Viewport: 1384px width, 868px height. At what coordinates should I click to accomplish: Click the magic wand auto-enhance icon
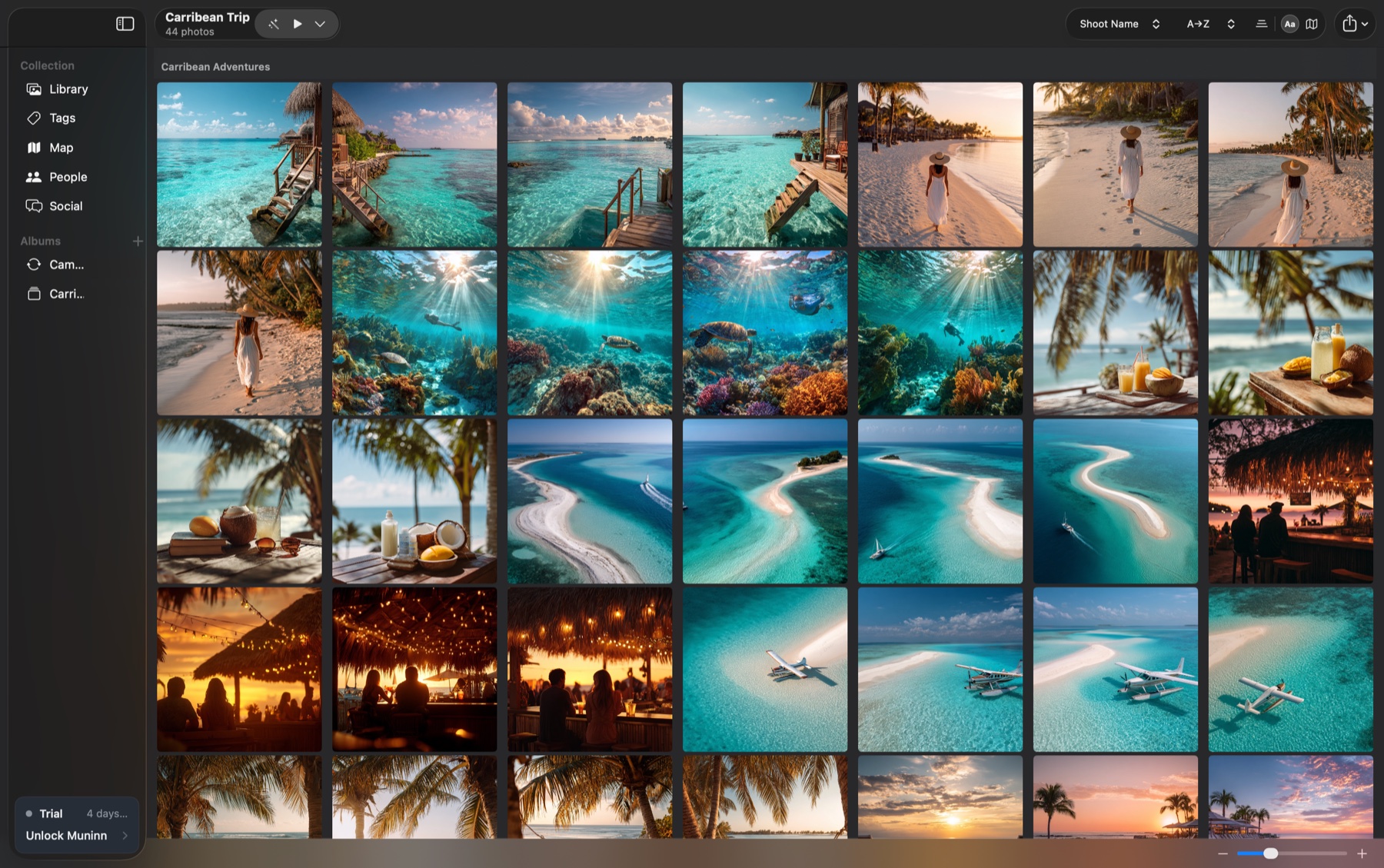point(274,24)
